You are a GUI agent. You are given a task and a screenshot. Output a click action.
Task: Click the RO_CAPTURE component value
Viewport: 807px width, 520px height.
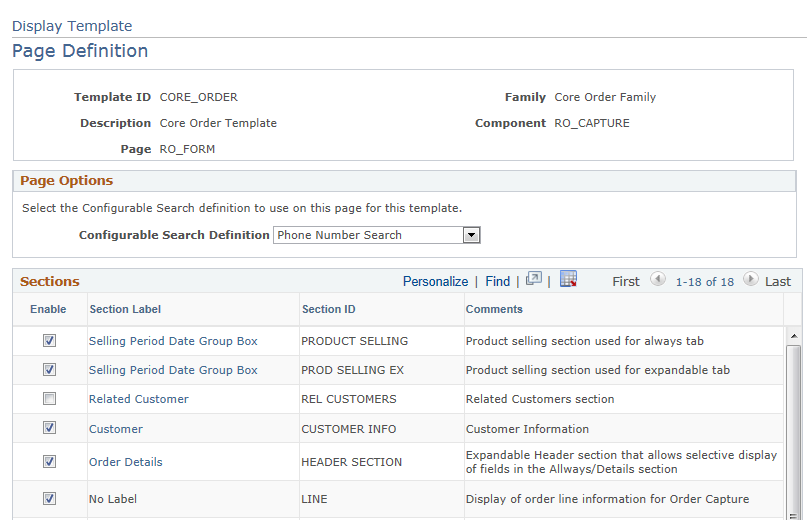point(592,123)
